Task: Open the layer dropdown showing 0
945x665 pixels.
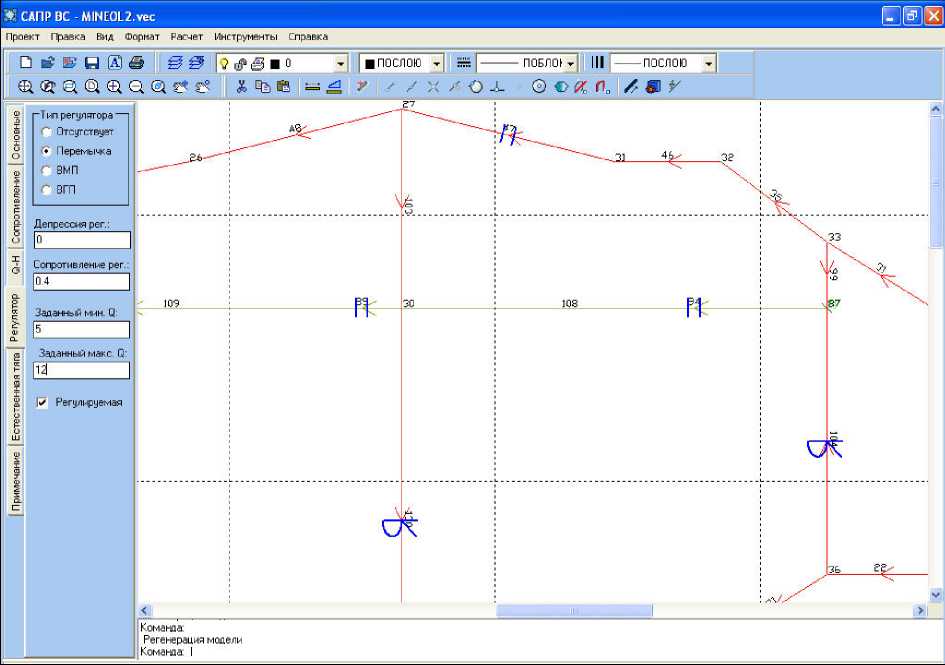Action: tap(340, 63)
